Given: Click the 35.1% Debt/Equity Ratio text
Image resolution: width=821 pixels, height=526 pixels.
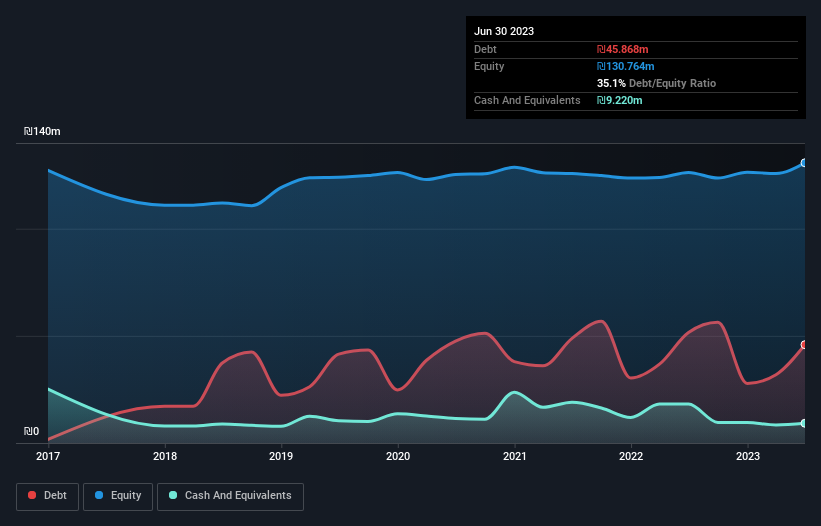Looking at the screenshot, I should pyautogui.click(x=656, y=83).
